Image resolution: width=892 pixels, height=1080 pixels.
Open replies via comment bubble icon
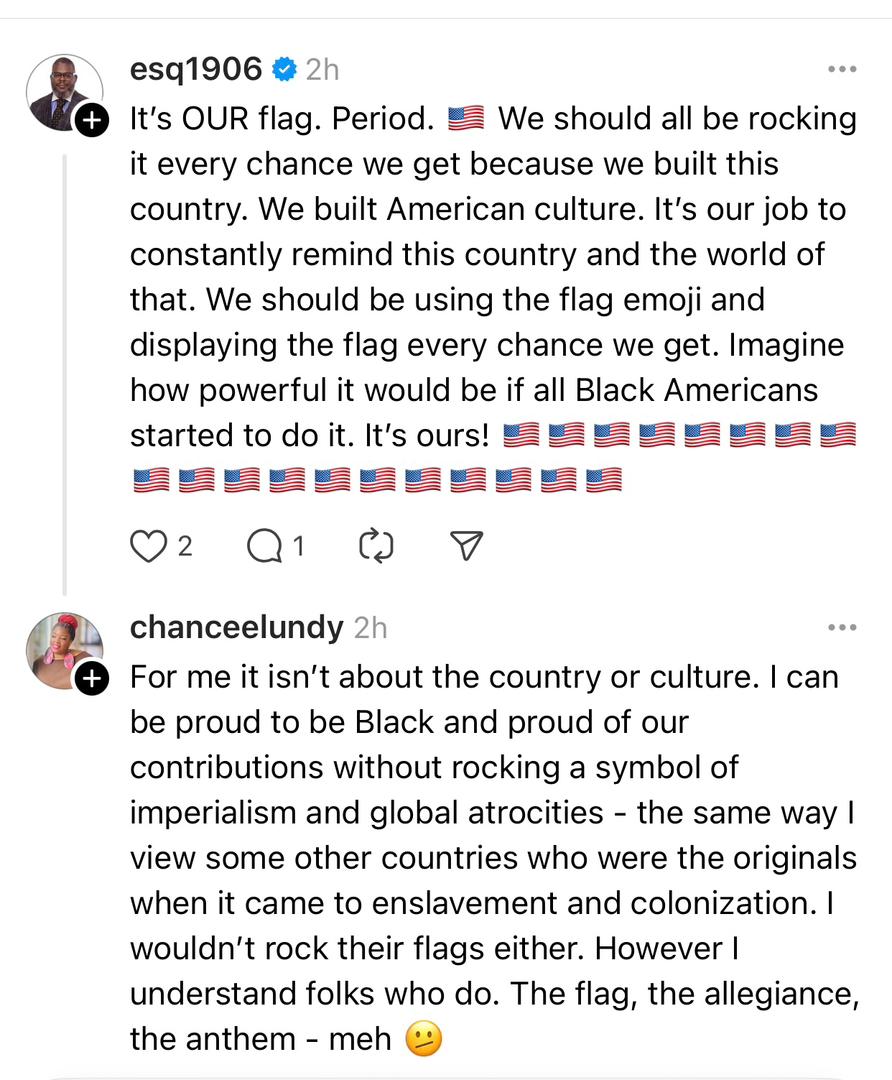click(265, 547)
